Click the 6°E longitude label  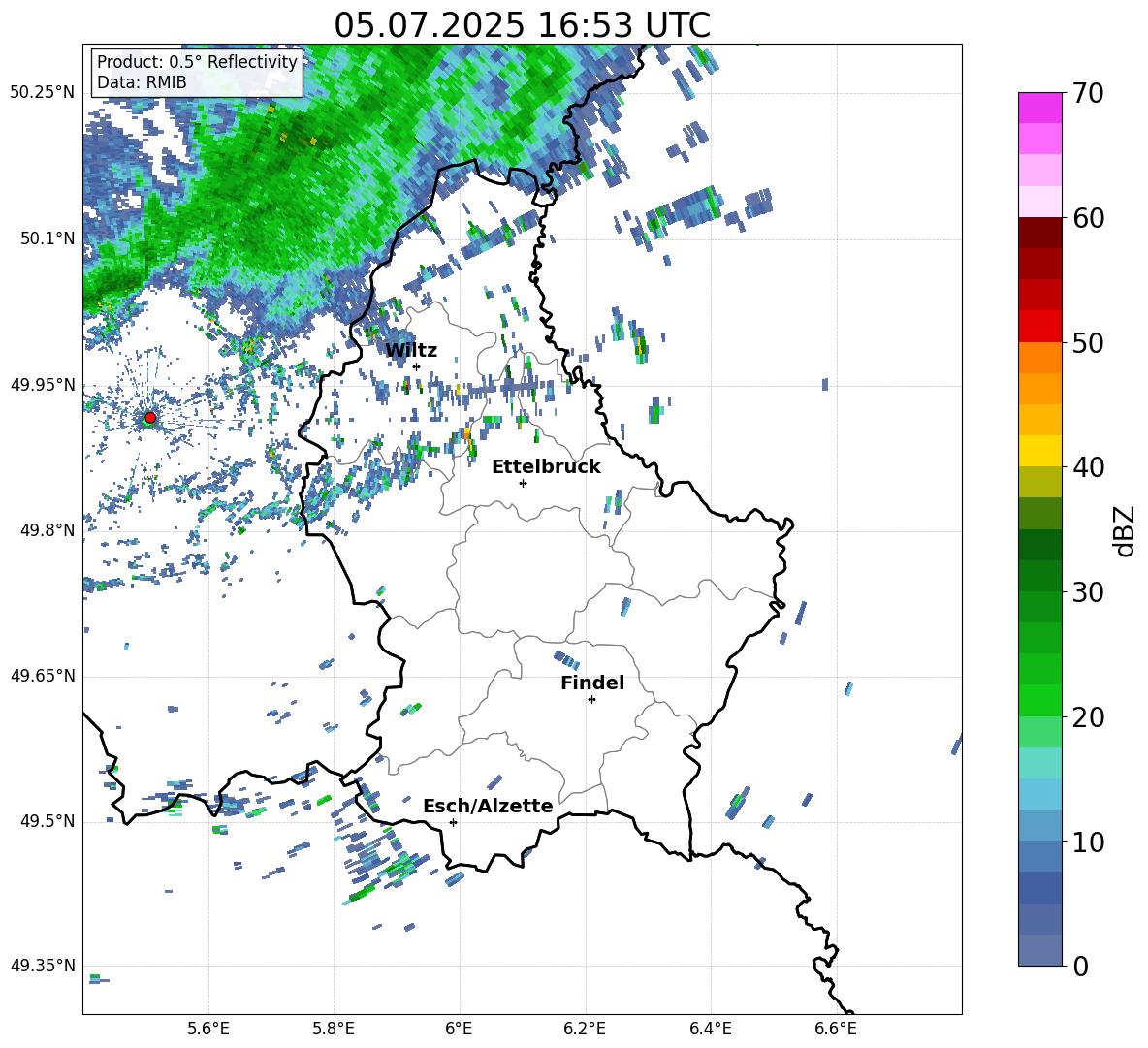459,1029
